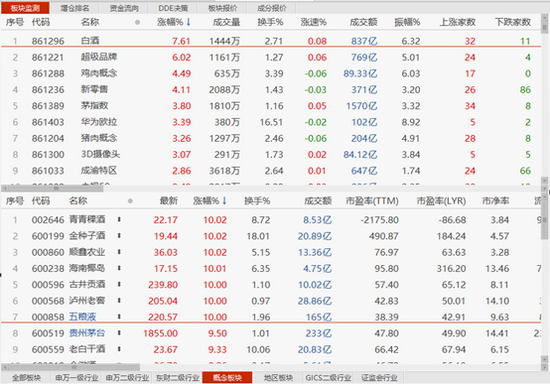This screenshot has height=384, width=550.
Task: Select the 板块监测 tab
Action: (x=25, y=8)
